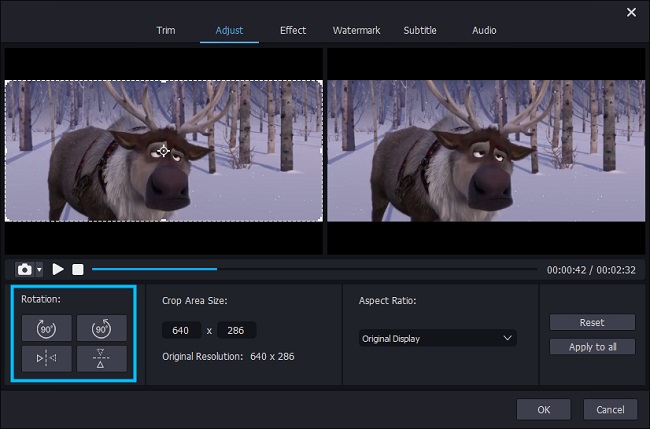Click the crop height field 286
This screenshot has height=429, width=650.
[x=236, y=330]
